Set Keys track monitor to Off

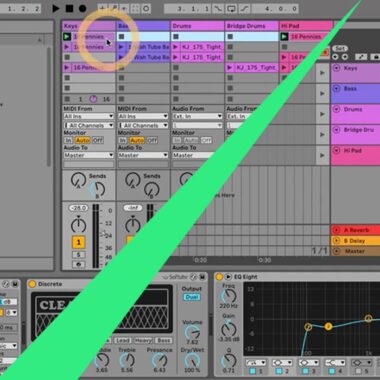click(98, 140)
